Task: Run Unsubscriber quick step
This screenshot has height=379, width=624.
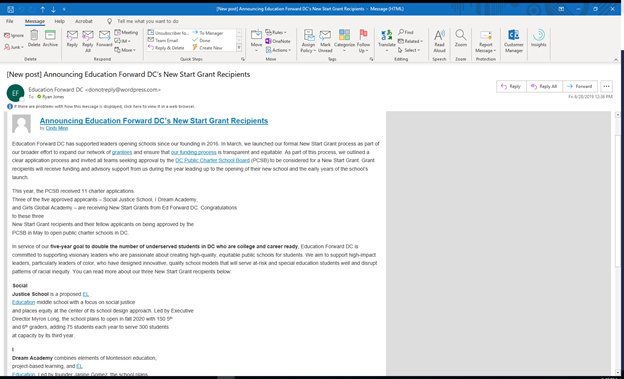Action: click(x=168, y=33)
